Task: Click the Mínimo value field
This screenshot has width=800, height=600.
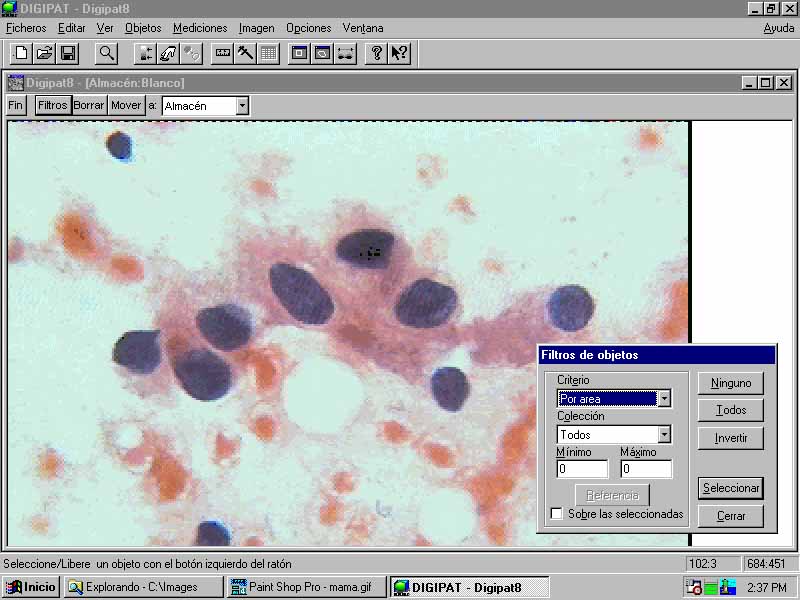Action: 582,469
